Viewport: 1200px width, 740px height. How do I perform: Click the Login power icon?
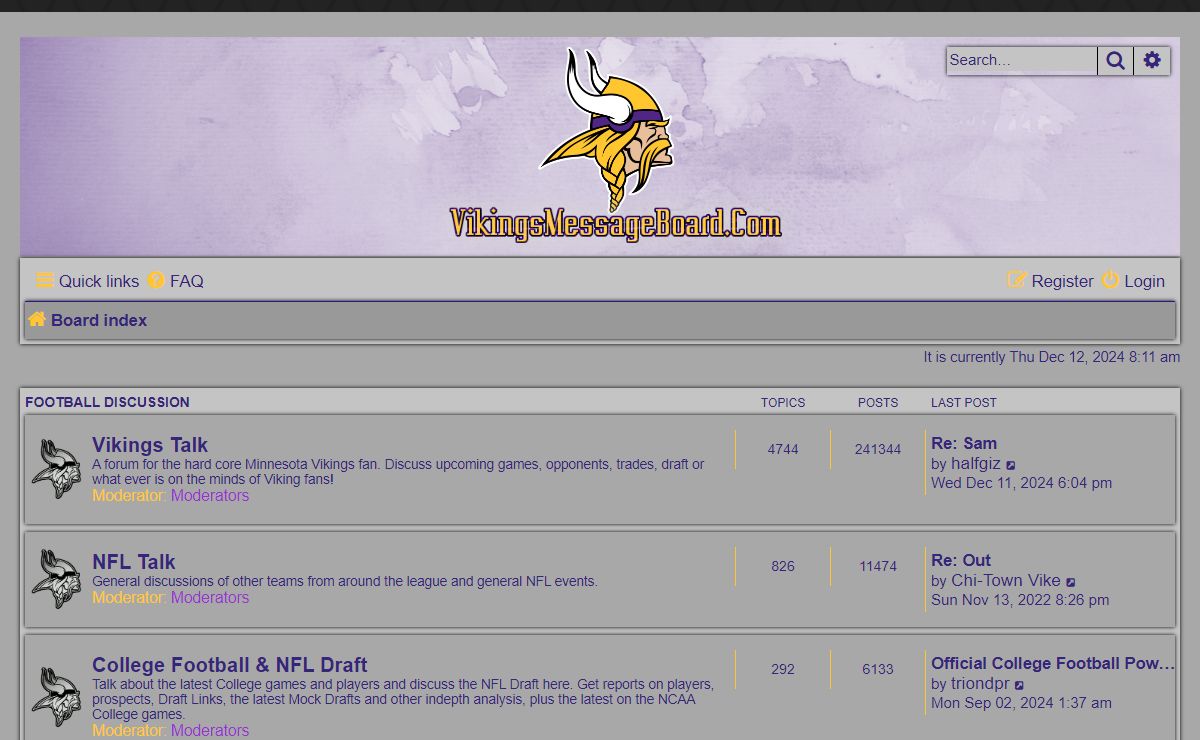coord(1111,281)
